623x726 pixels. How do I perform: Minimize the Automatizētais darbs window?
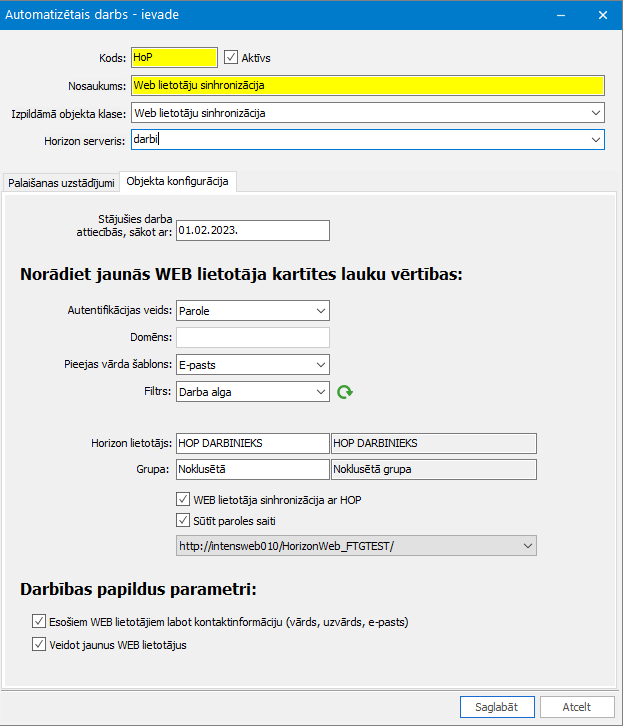coord(561,15)
